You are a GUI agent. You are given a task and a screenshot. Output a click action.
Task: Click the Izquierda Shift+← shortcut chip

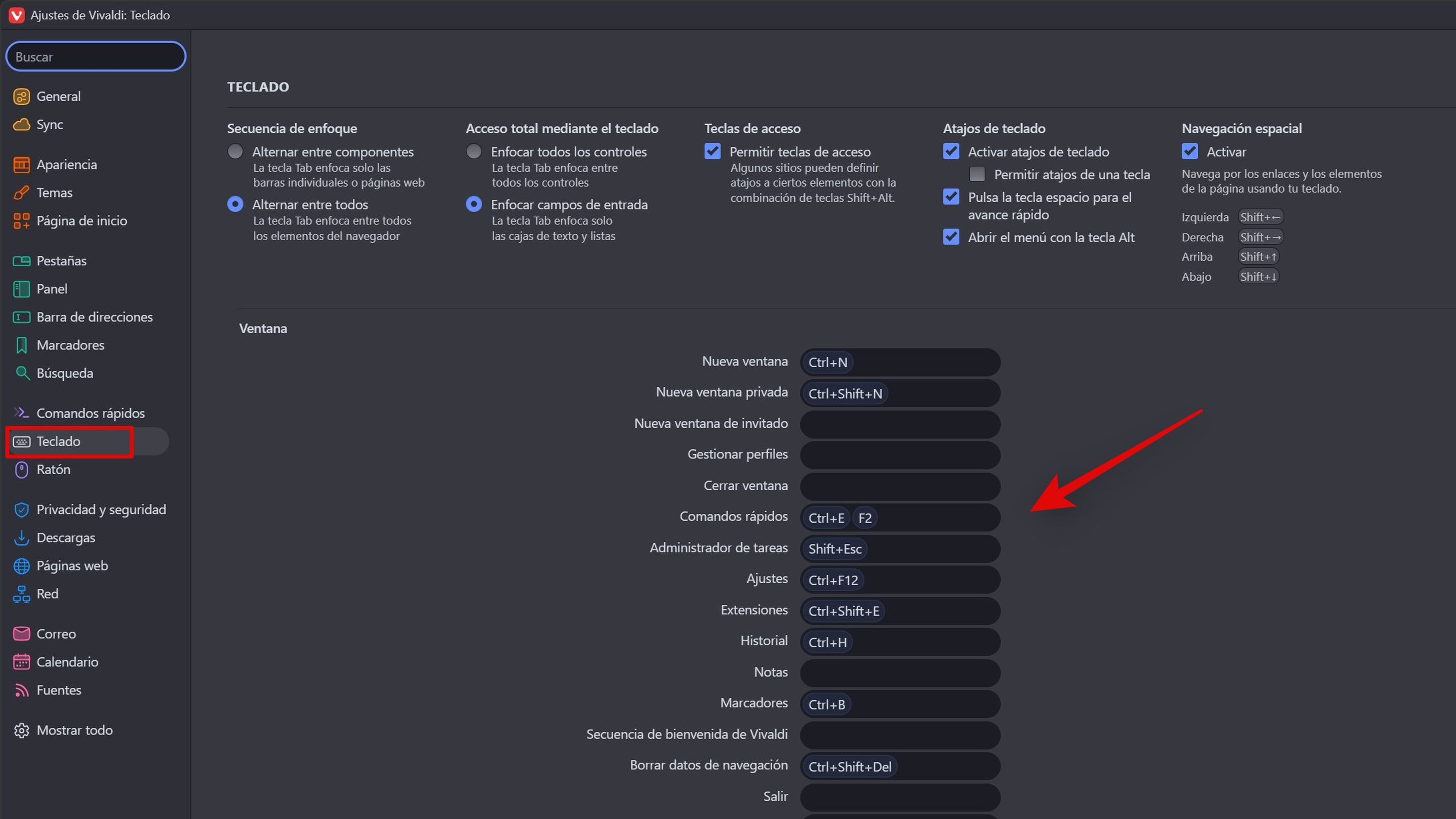[1260, 217]
